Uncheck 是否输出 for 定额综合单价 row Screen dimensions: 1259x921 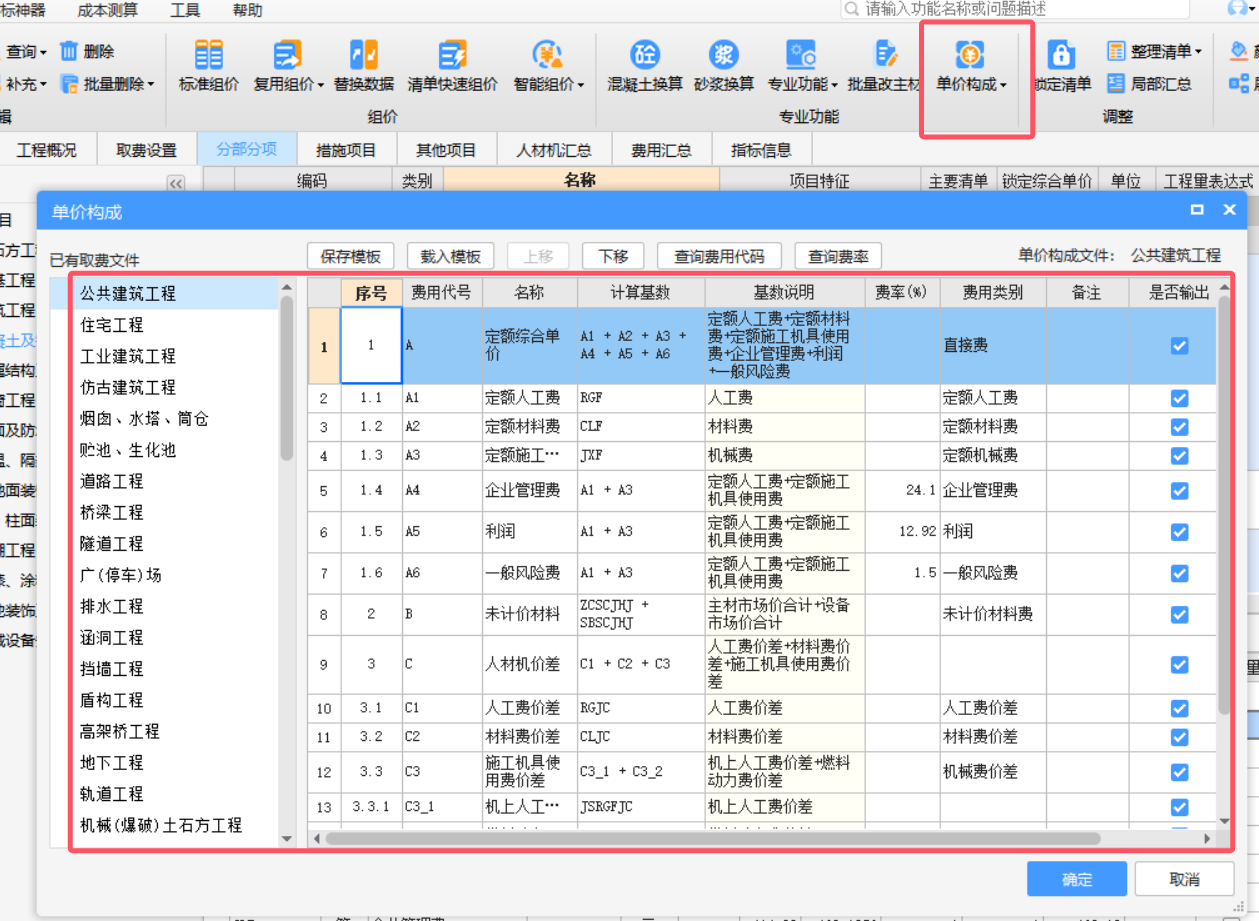click(x=1179, y=346)
